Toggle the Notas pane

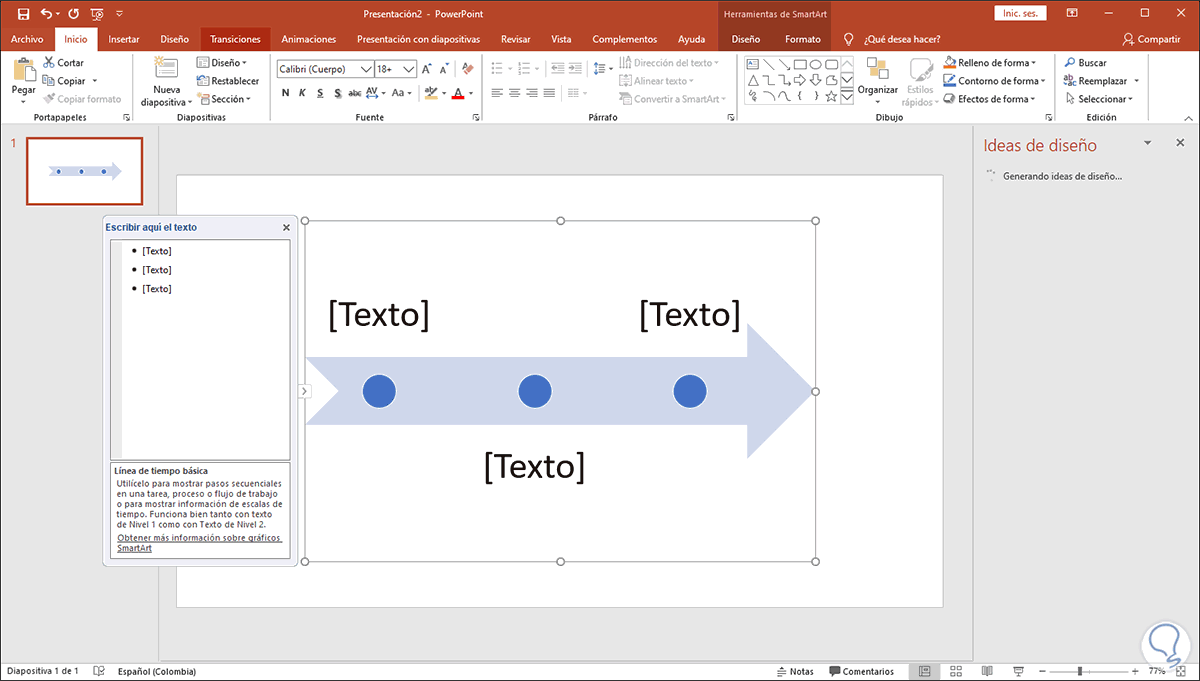[794, 671]
